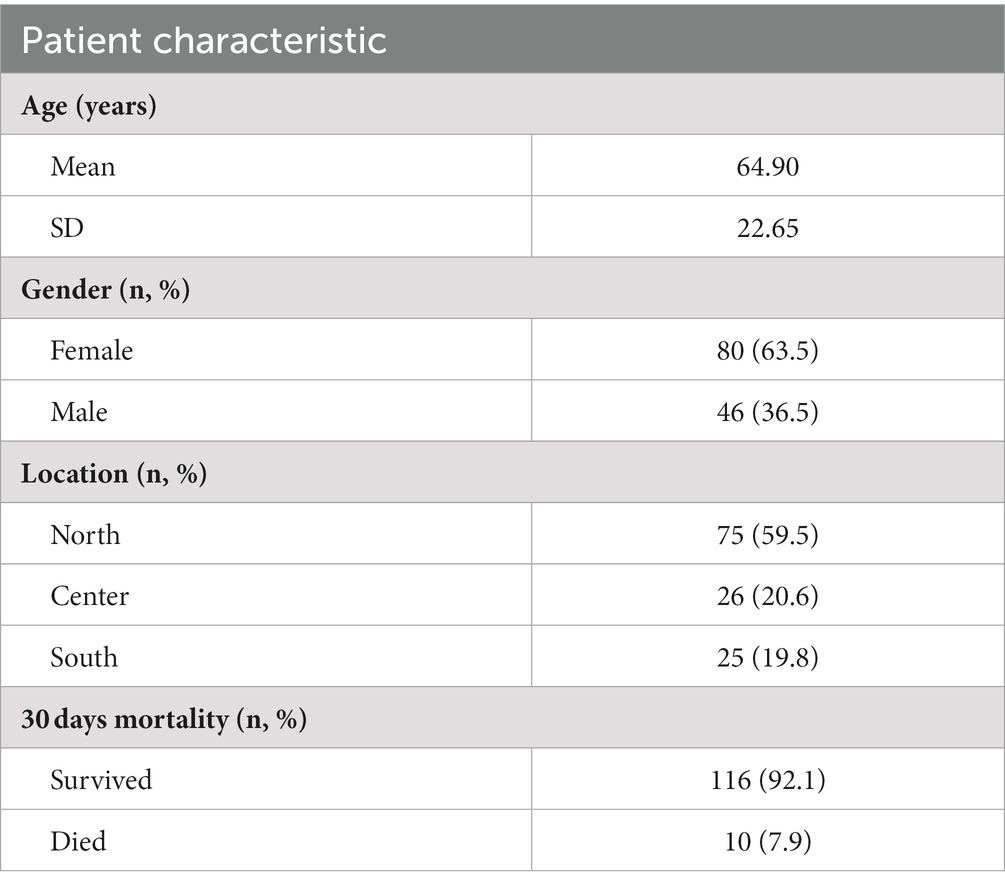Click the Gender (n, %) section heading
Screen dimensions: 1005x886
click(105, 290)
